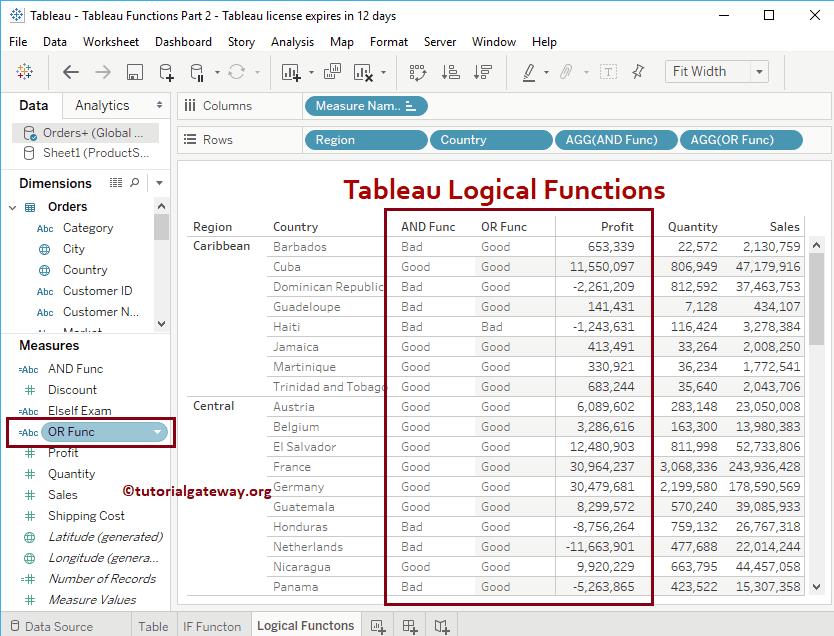Open a New Worksheet from the toolbar
This screenshot has width=834, height=636.
292,72
